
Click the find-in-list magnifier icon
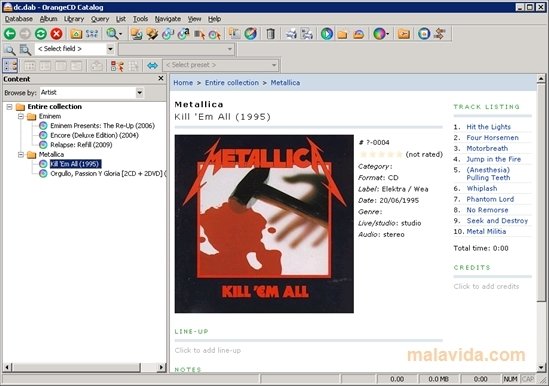(25, 50)
